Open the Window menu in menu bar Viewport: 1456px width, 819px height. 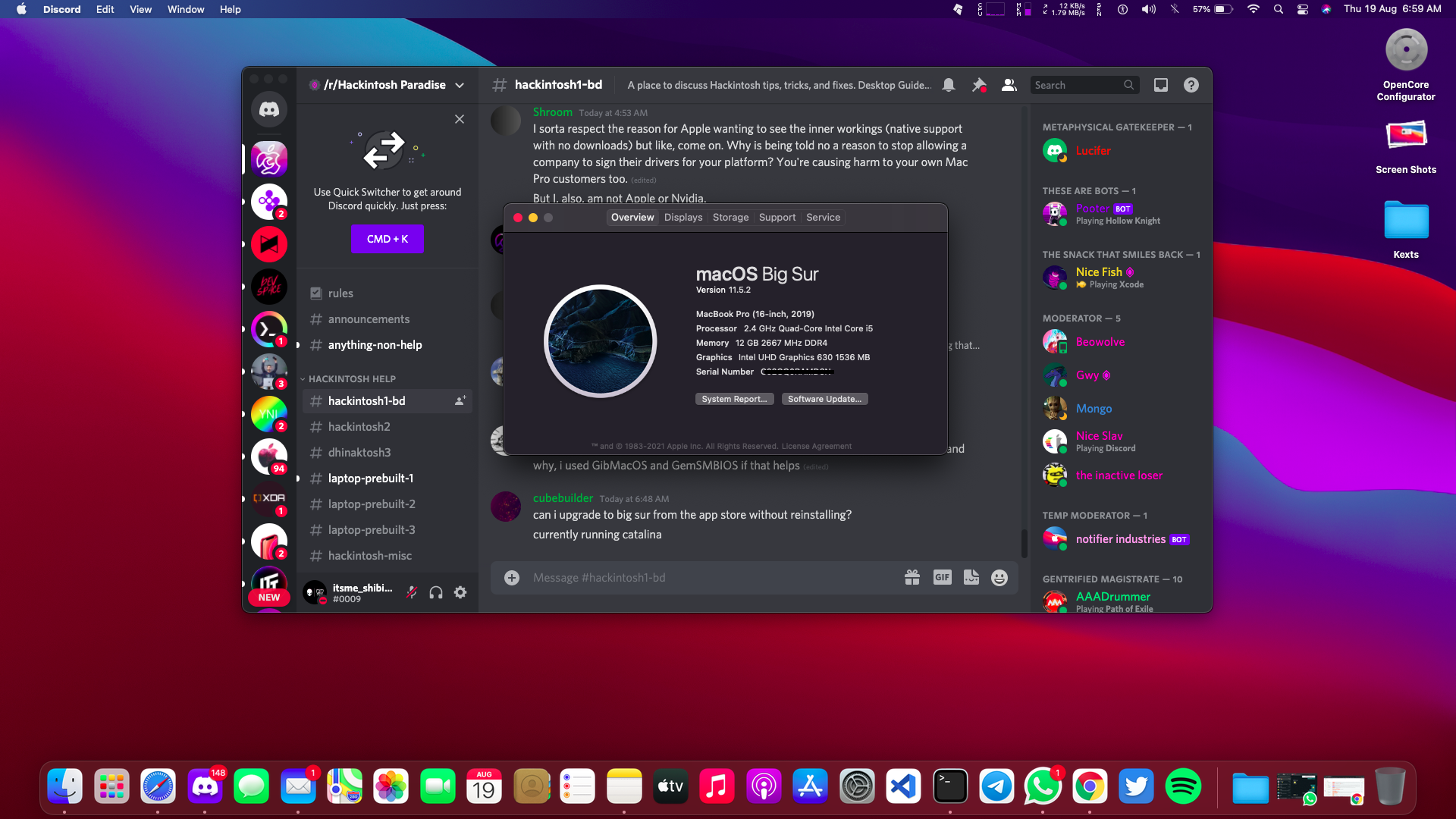[185, 9]
